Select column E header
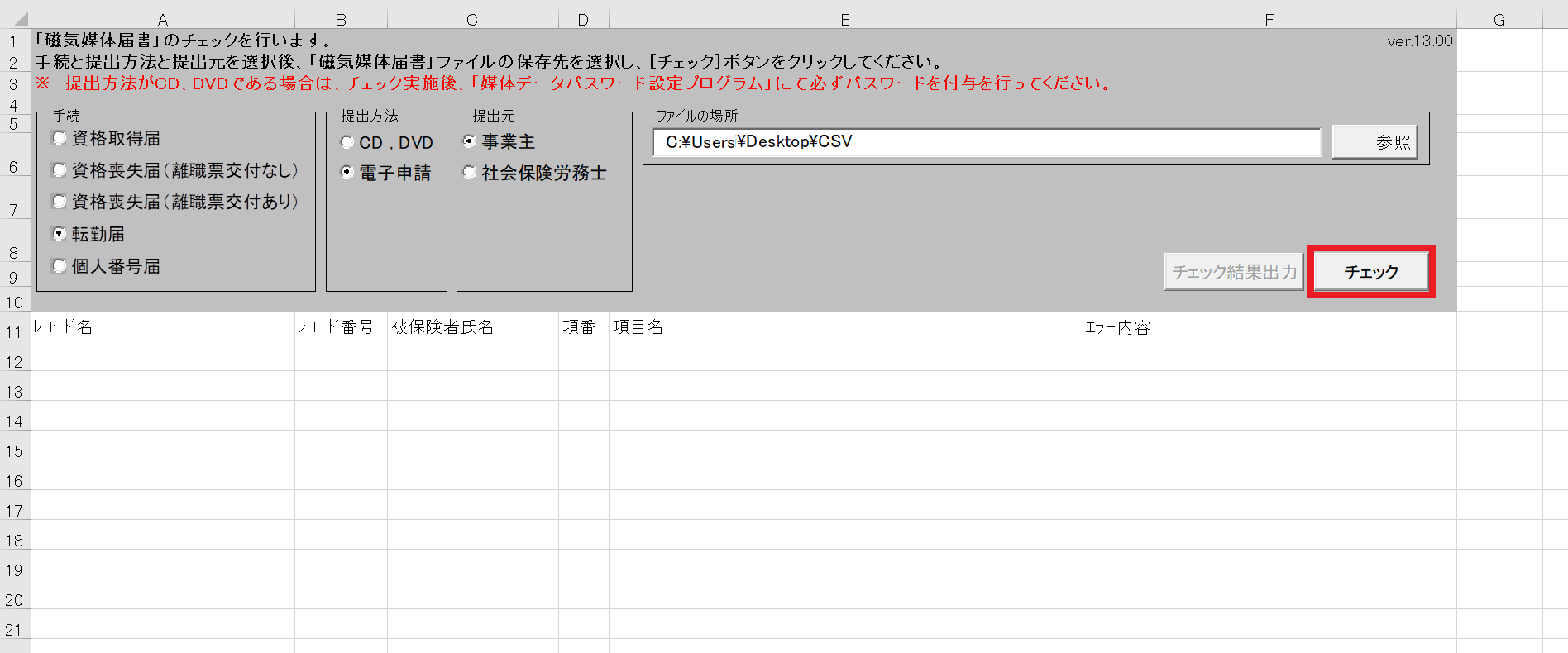The height and width of the screenshot is (653, 1568). click(x=845, y=20)
